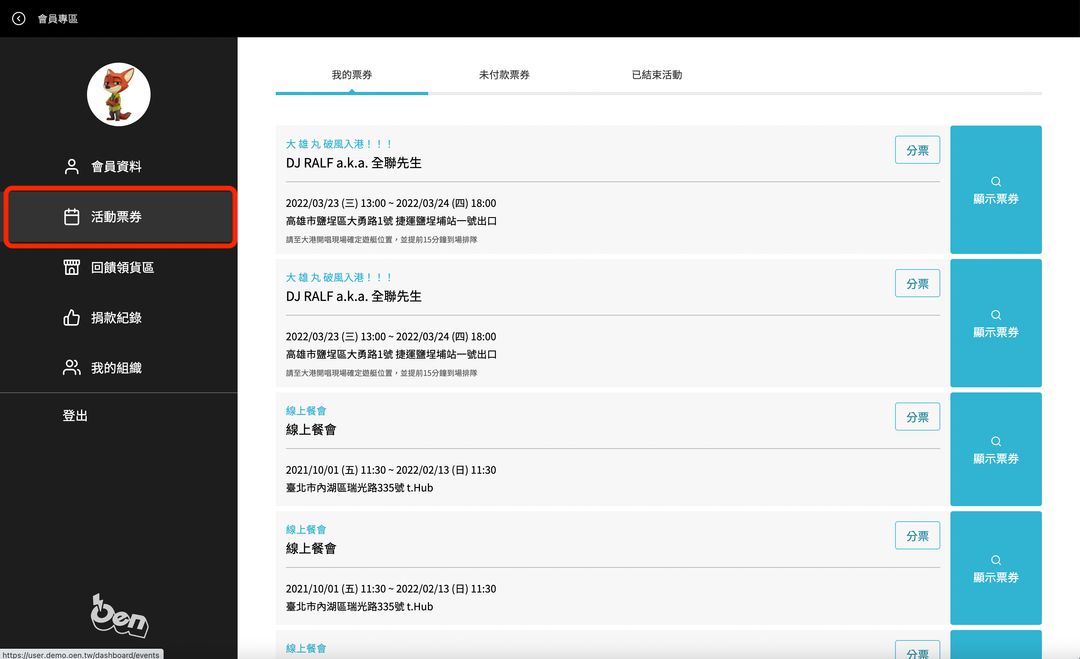
Task: Click magnifier icon on first 顯示票券 panel
Action: click(996, 181)
